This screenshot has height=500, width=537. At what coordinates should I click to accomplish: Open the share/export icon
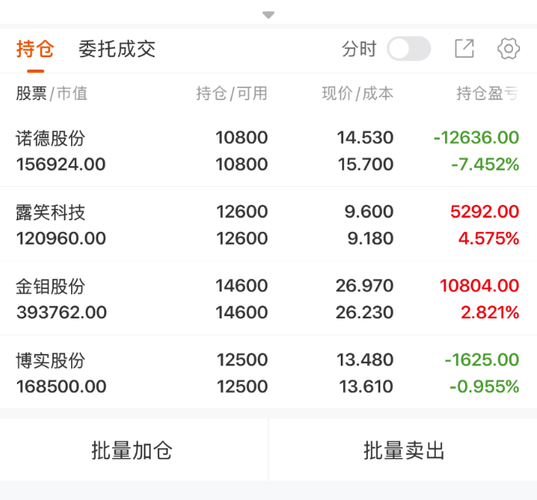[x=464, y=49]
